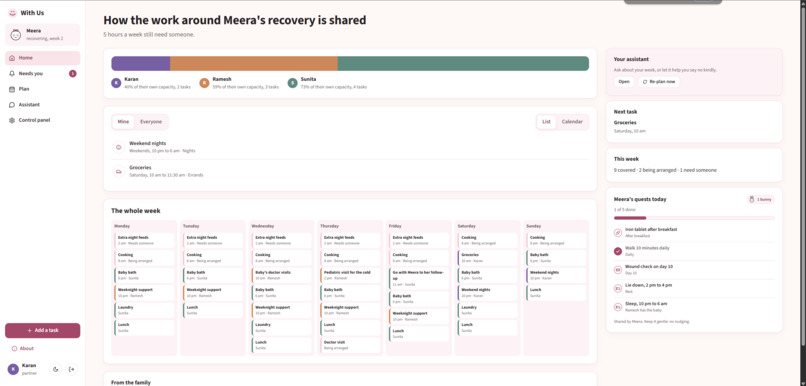Open Thursday's Doctor visit task

[x=351, y=345]
